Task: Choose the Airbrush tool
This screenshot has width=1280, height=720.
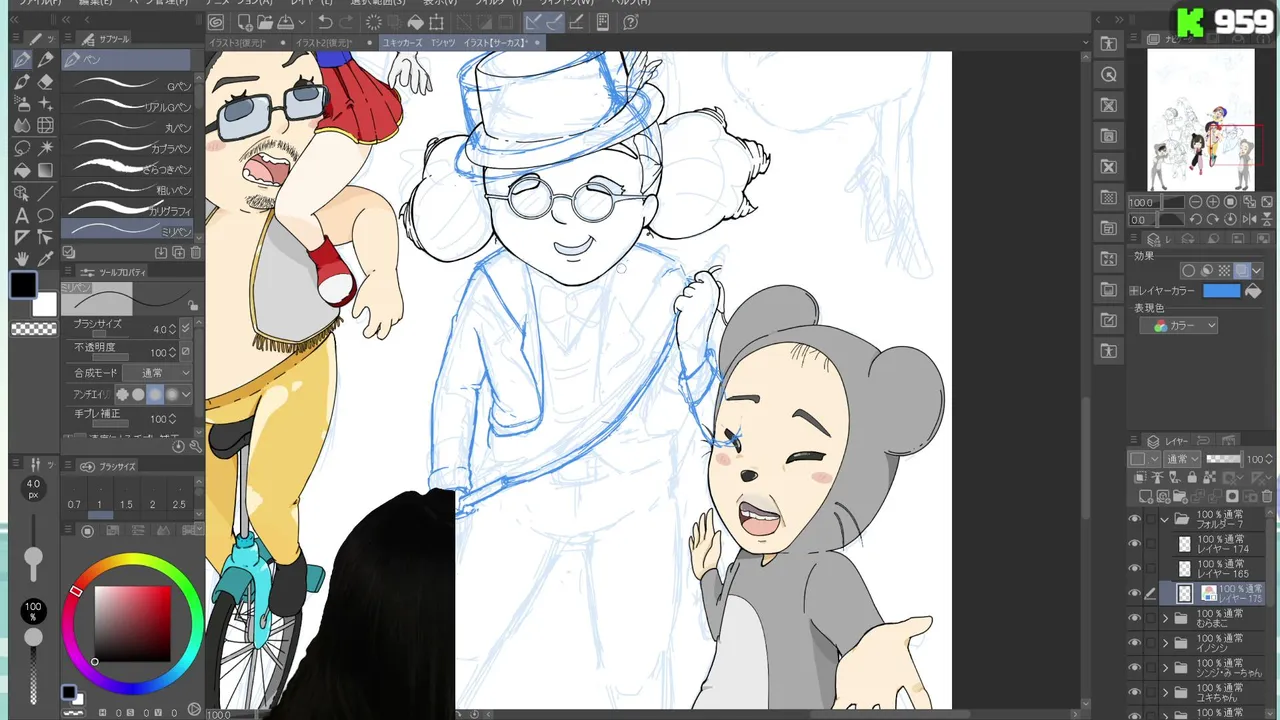Action: (22, 104)
